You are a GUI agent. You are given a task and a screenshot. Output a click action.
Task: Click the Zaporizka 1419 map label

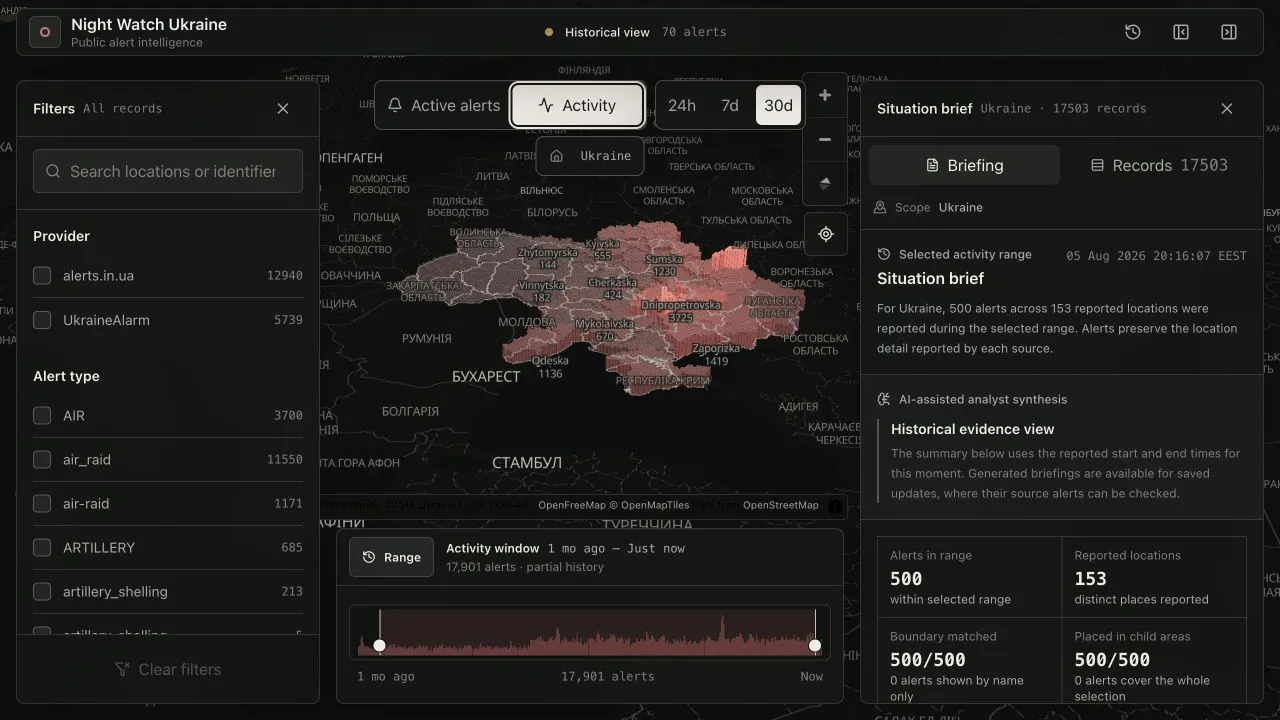(716, 354)
